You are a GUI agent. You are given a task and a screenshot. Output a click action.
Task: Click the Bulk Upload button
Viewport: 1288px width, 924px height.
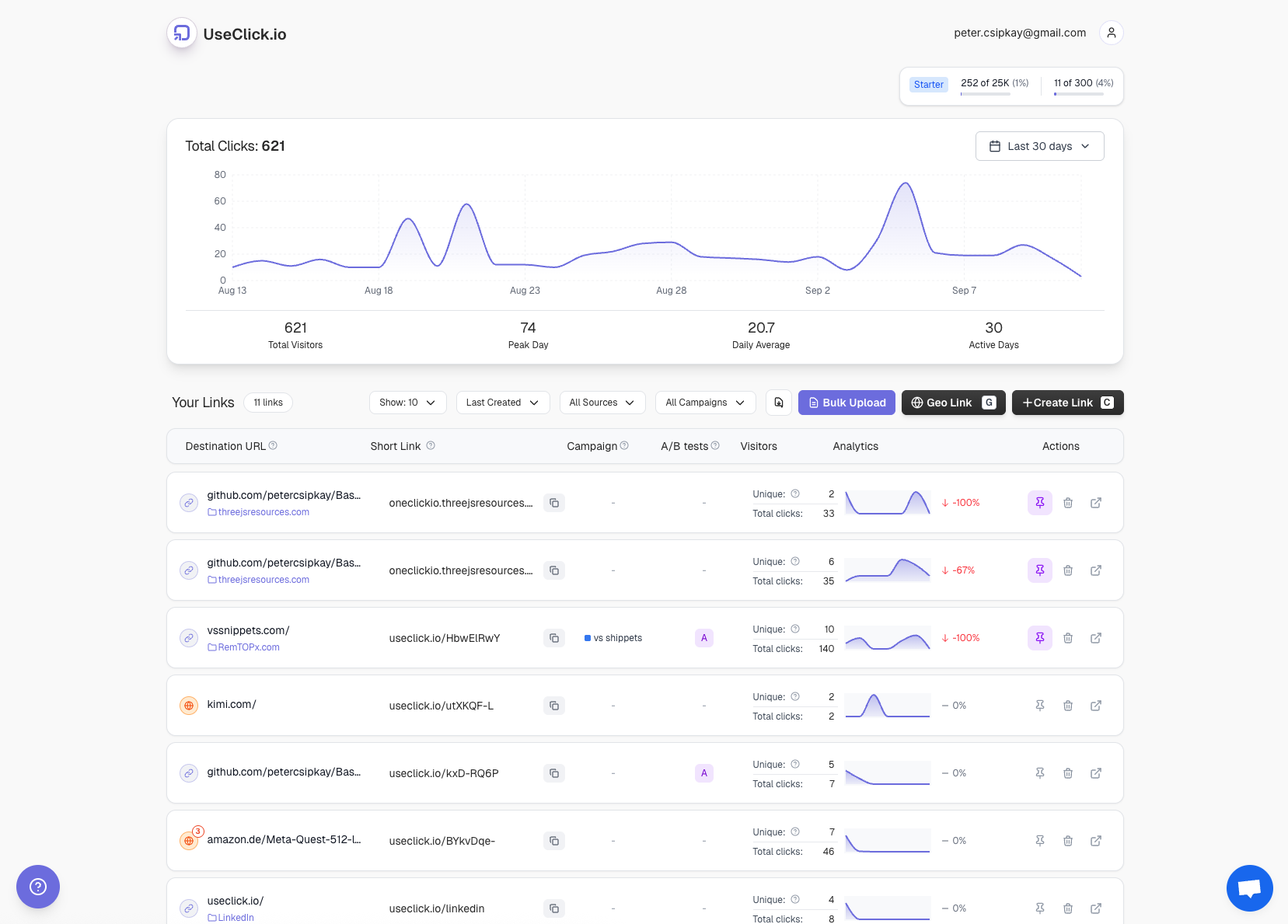(846, 403)
